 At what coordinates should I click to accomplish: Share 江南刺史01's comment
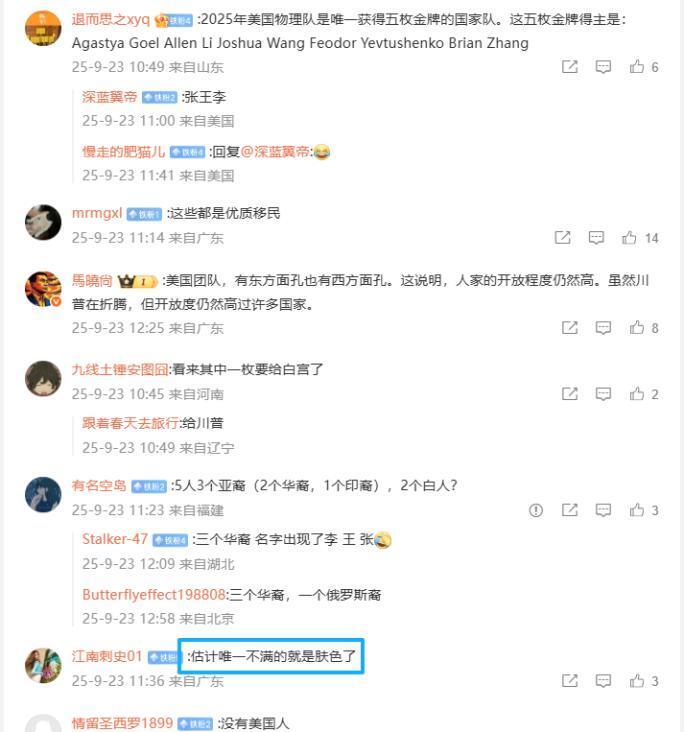(570, 681)
